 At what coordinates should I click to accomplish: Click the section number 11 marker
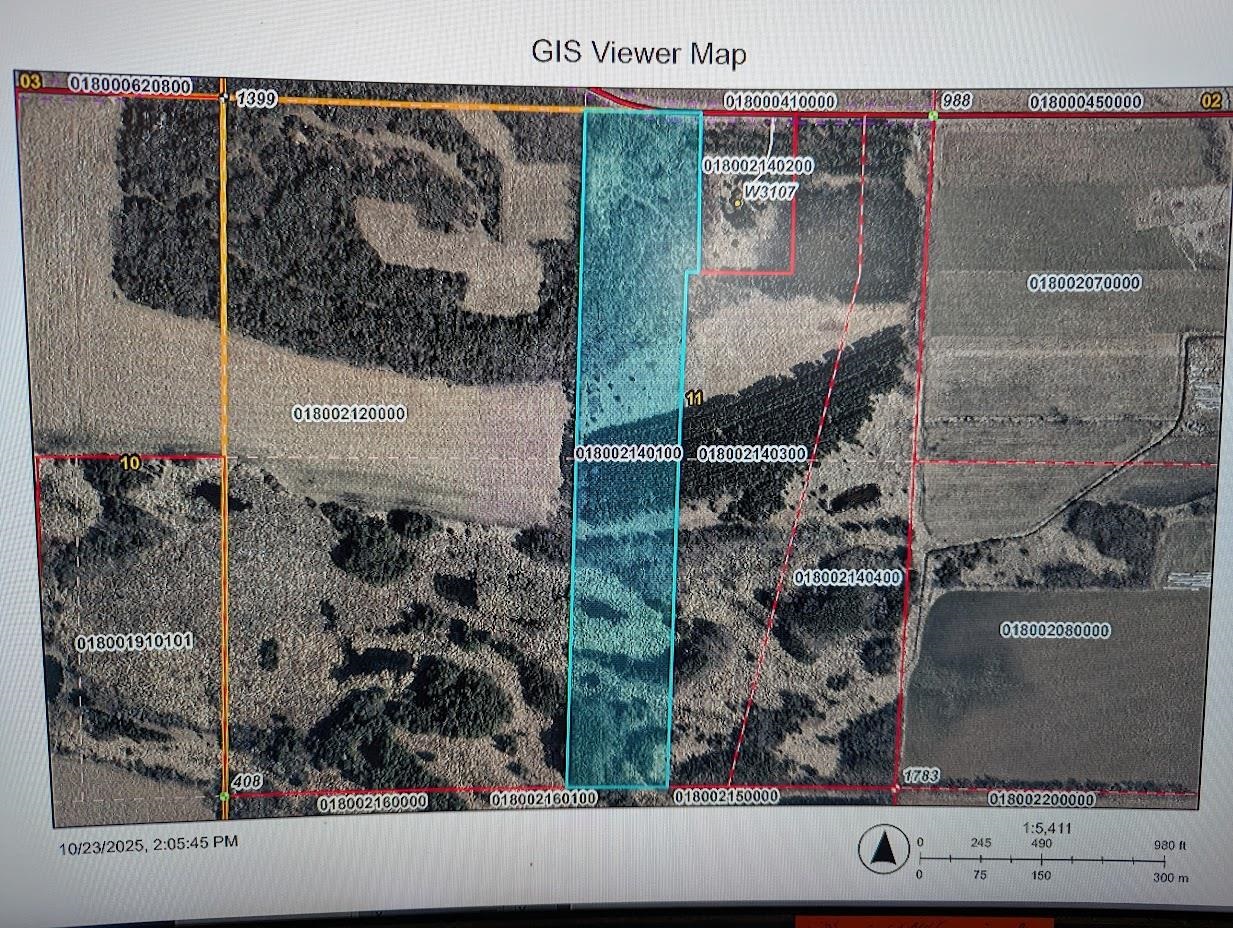[x=694, y=398]
